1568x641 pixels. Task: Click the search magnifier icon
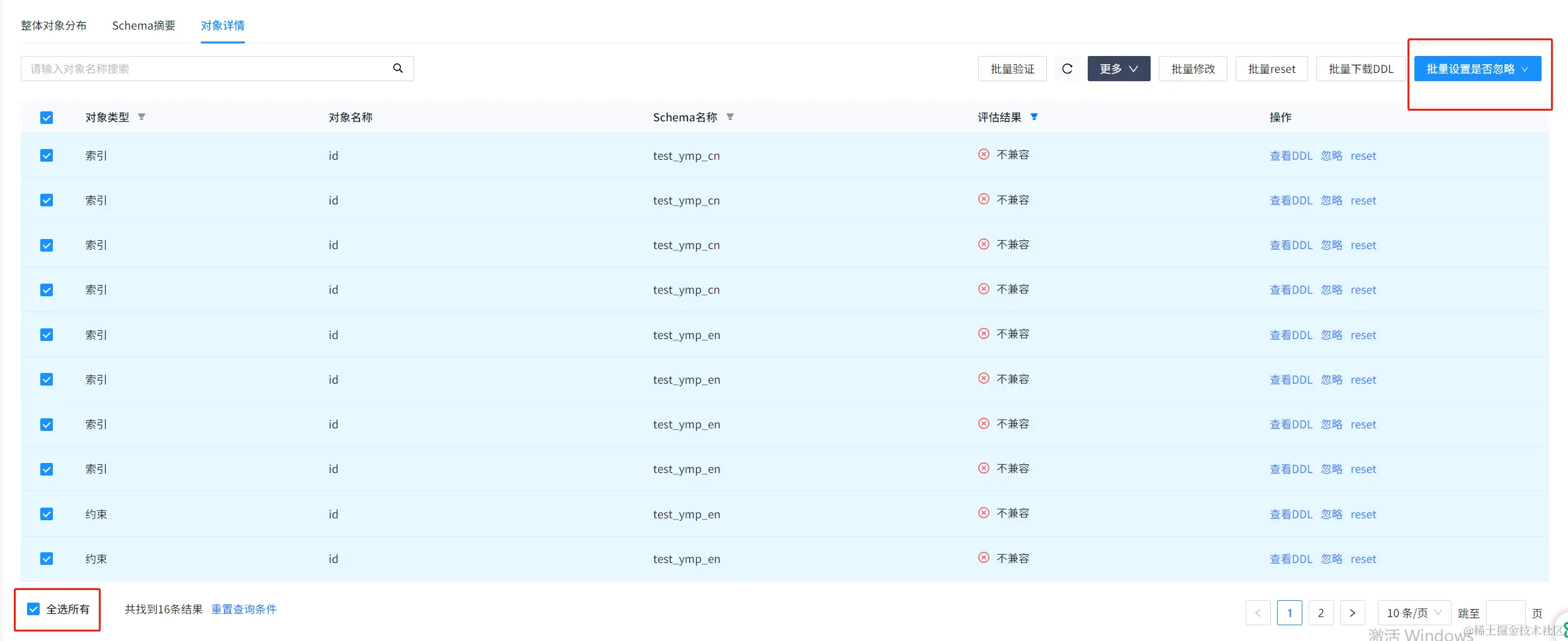coord(398,69)
